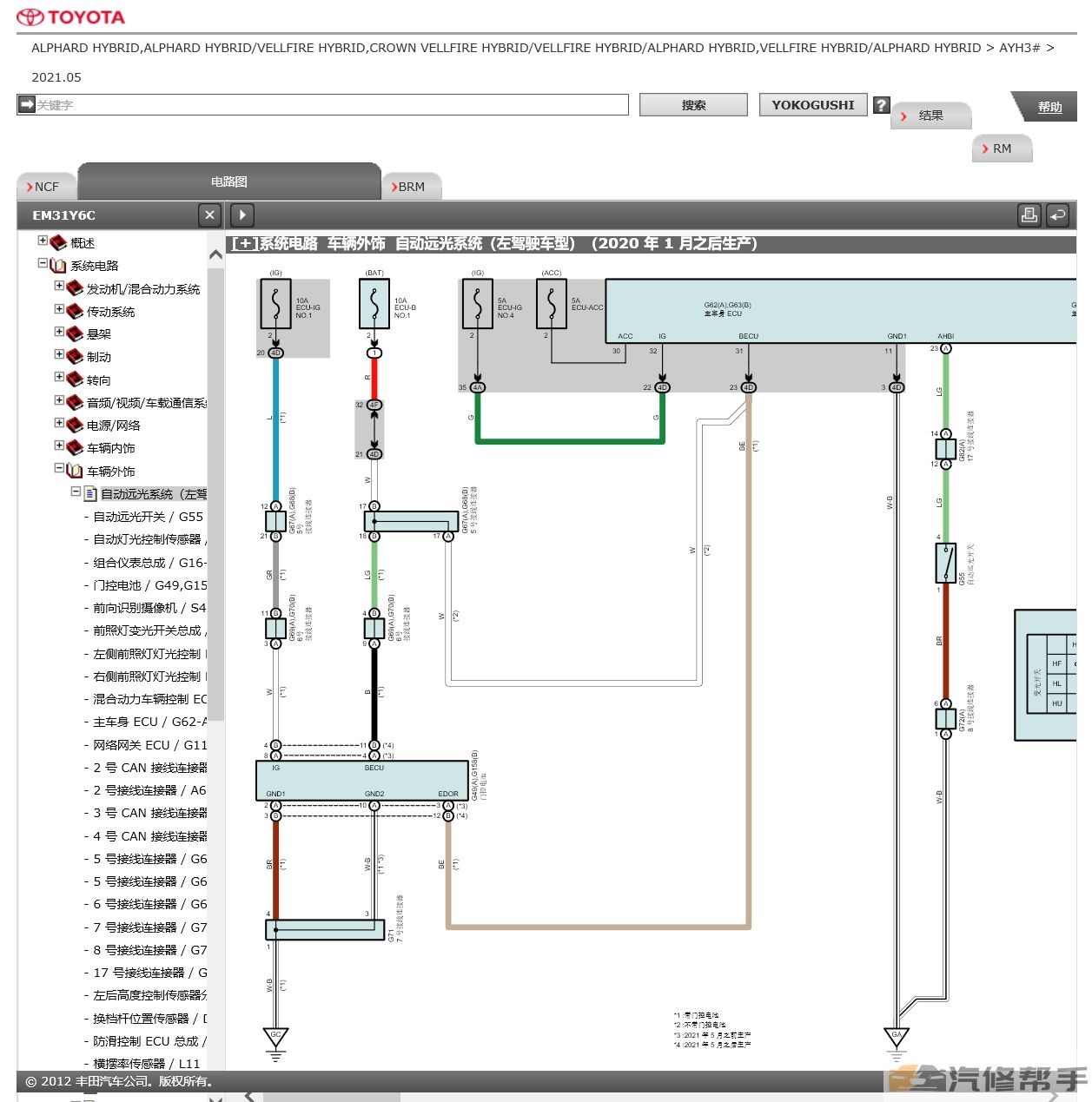1092x1102 pixels.
Task: Collapse the 自动远光系统 node
Action: 76,492
